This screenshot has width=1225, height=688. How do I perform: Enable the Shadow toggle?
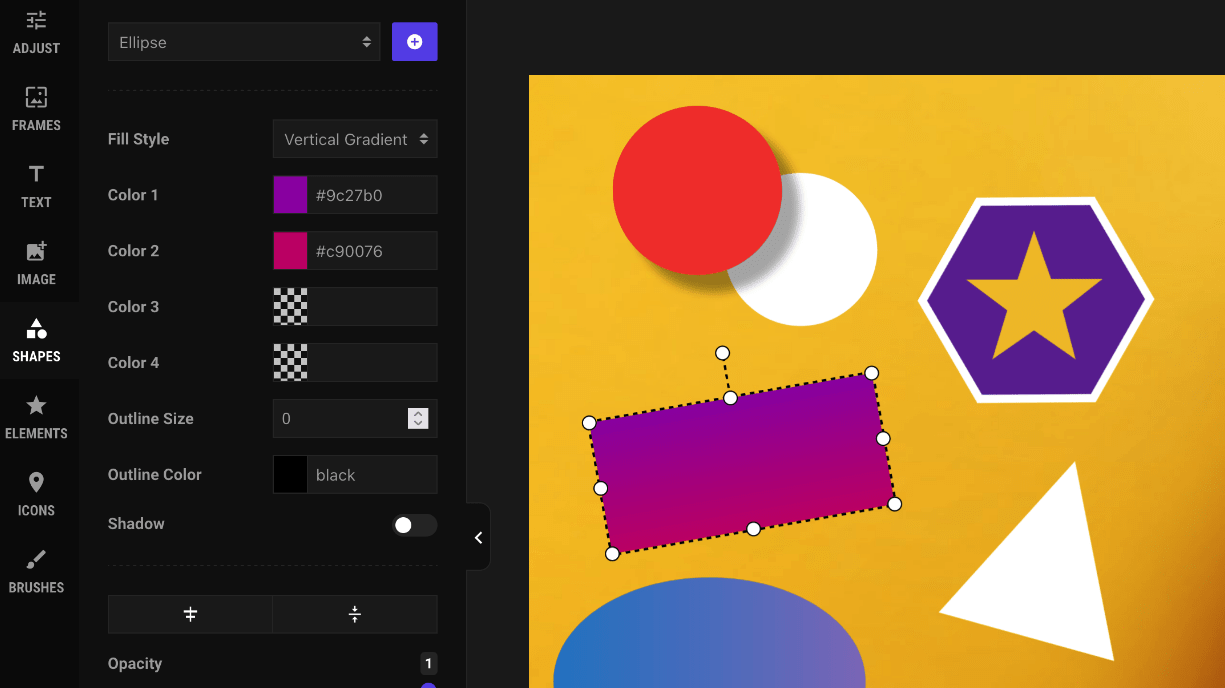pyautogui.click(x=414, y=525)
